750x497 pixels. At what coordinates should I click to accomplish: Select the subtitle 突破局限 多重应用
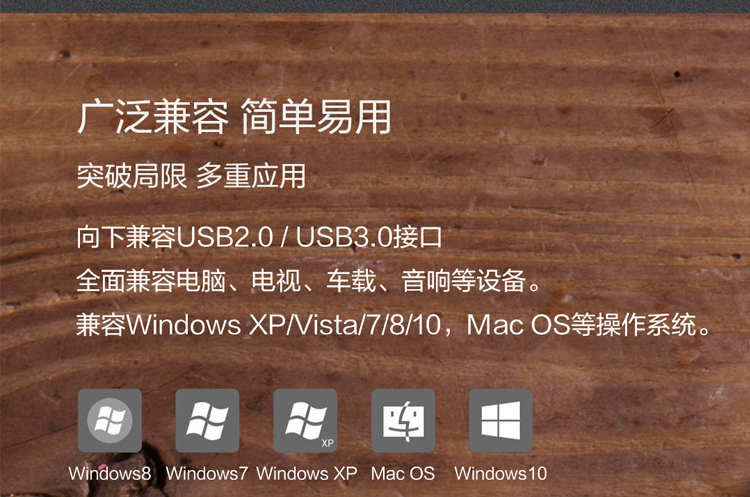tap(191, 176)
